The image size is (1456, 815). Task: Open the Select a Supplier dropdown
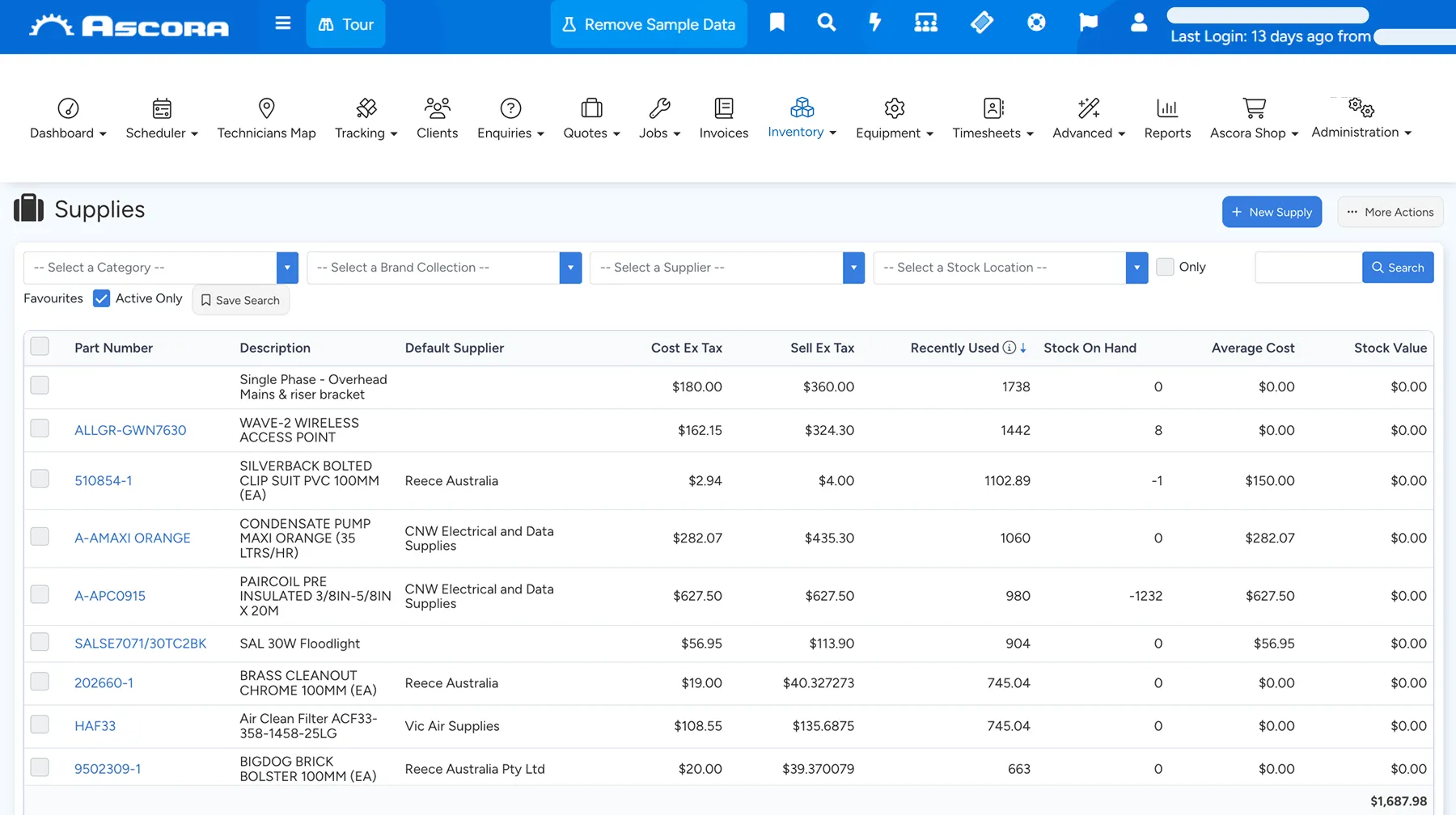coord(727,268)
